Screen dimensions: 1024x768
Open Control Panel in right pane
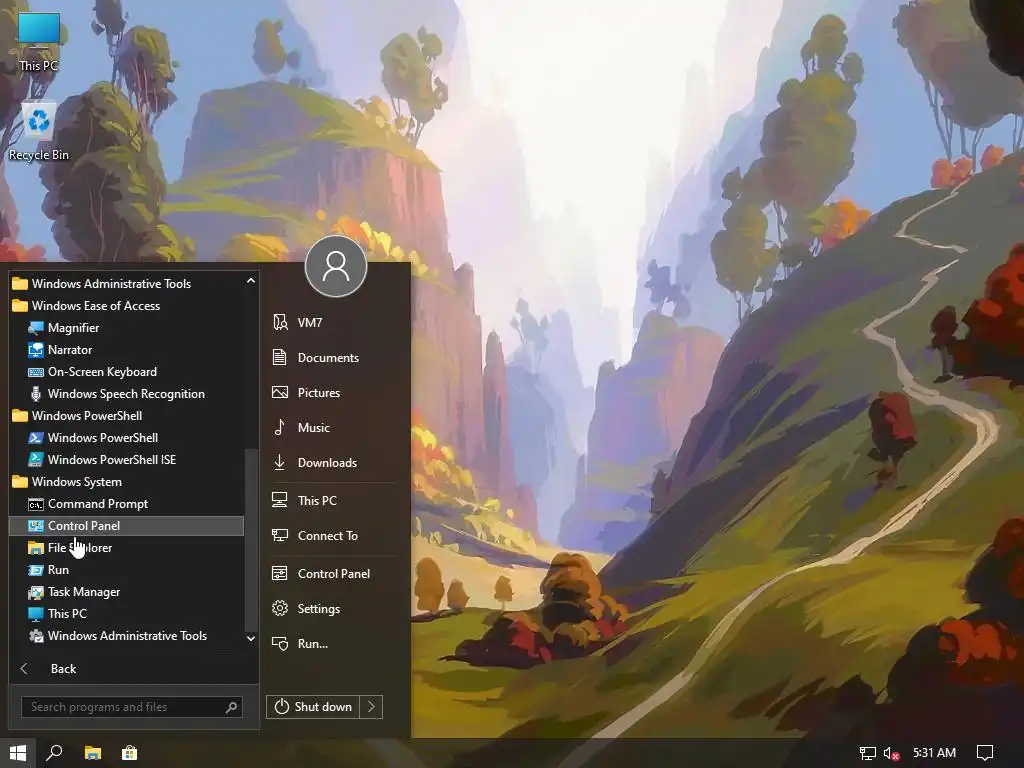[x=334, y=573]
